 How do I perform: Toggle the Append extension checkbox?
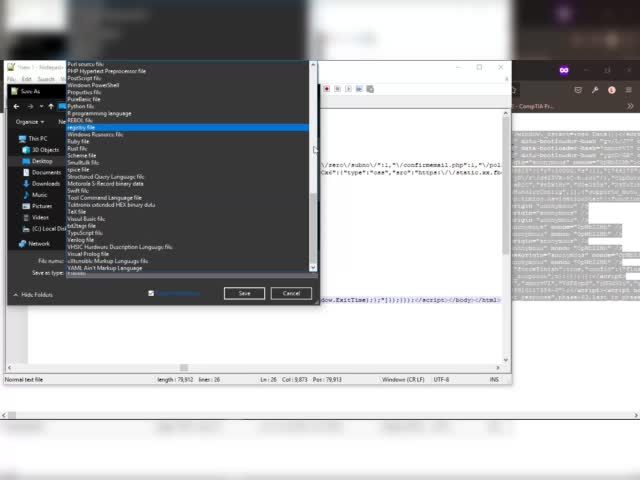tap(151, 293)
